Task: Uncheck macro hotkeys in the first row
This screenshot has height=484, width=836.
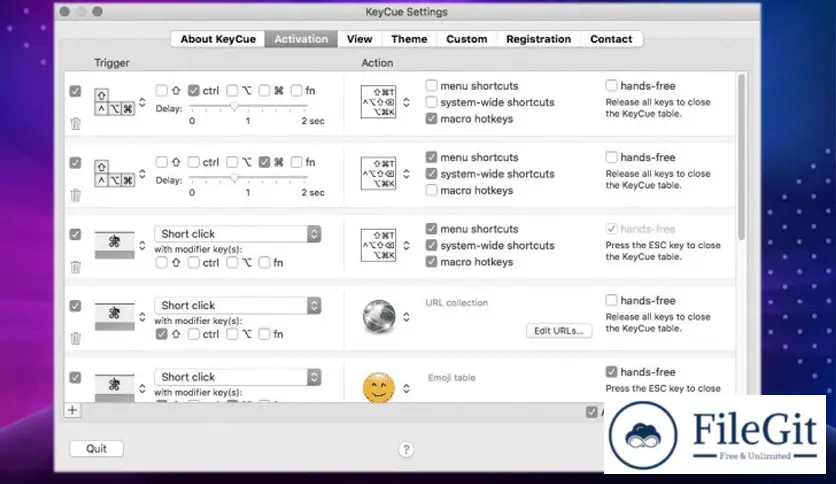Action: (x=431, y=118)
